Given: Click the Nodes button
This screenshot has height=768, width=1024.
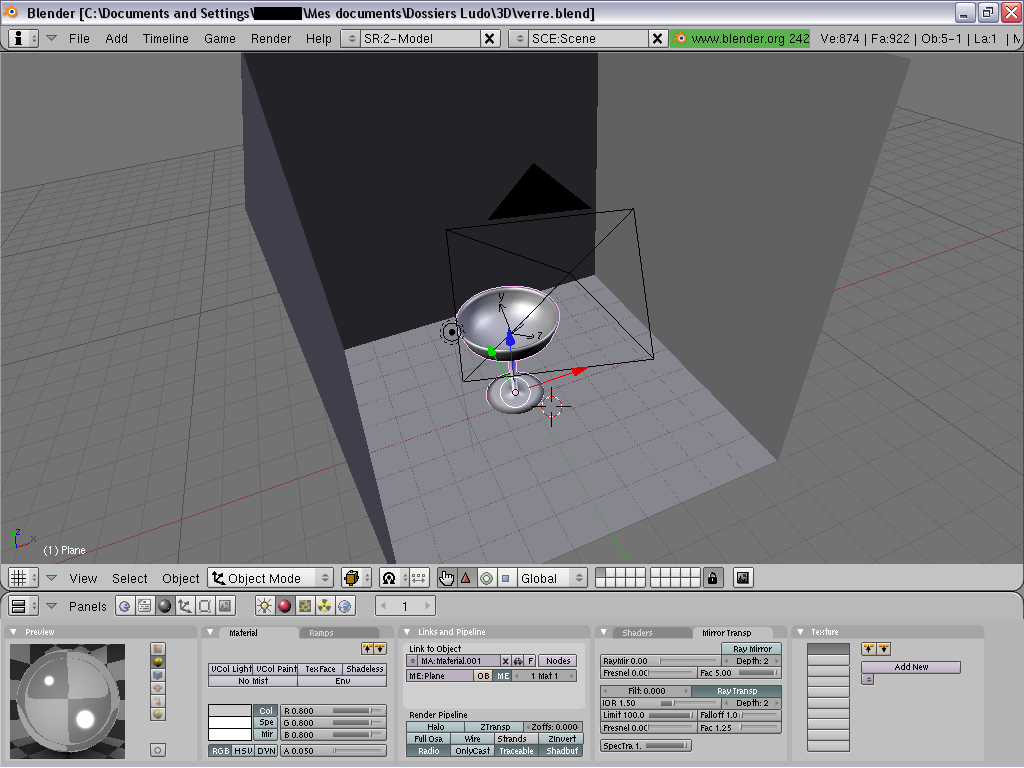Looking at the screenshot, I should 558,661.
